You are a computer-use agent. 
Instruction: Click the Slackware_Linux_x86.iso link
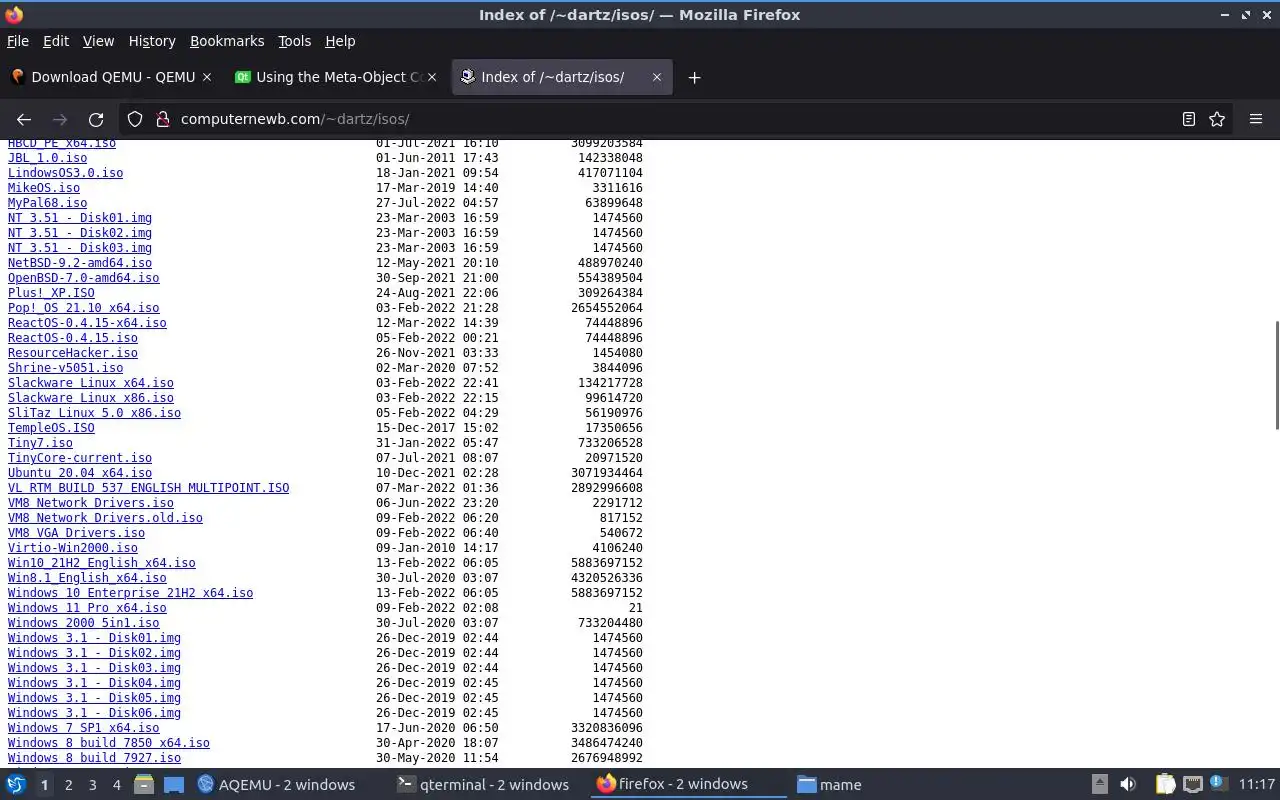click(x=91, y=398)
